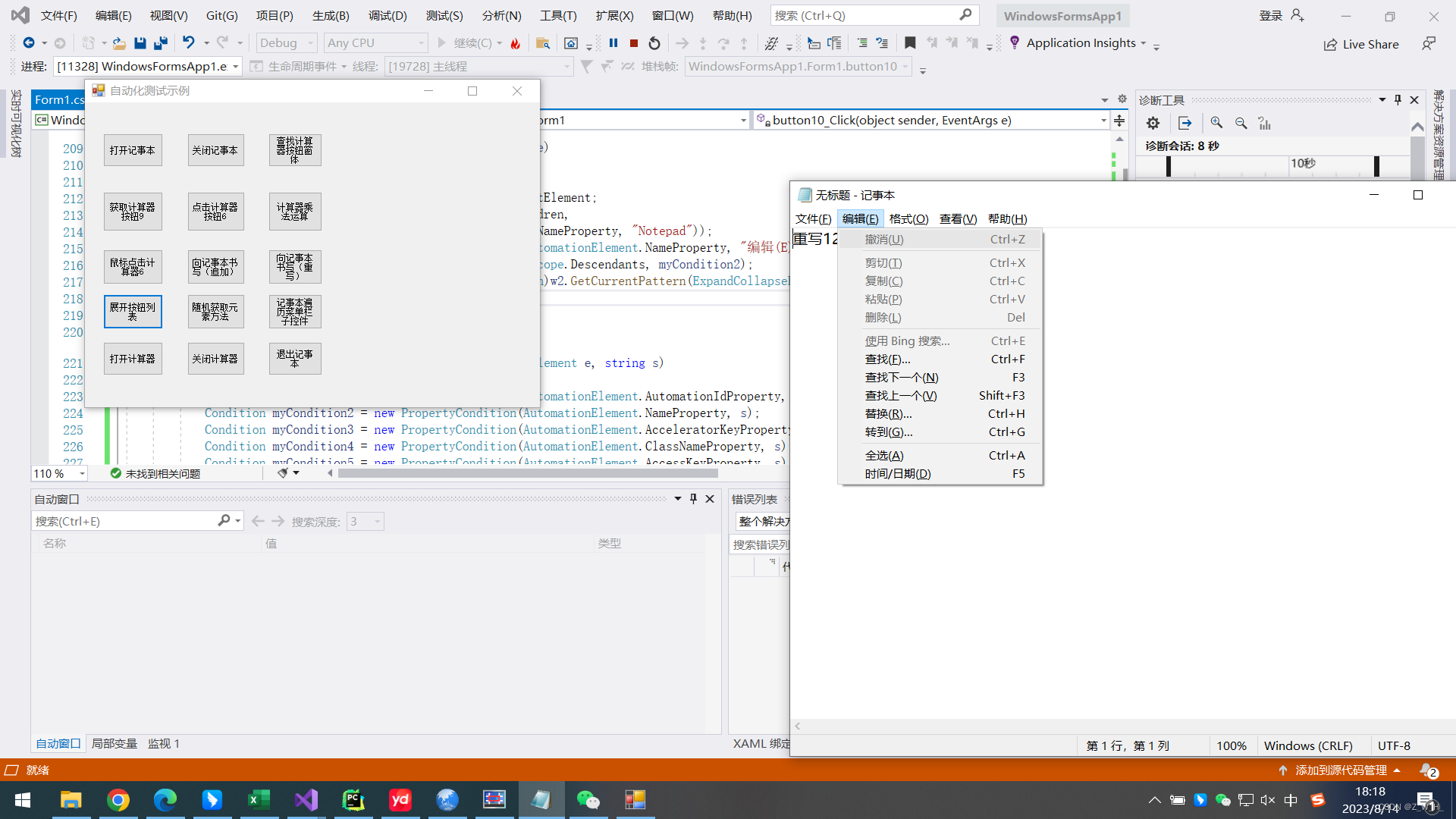
Task: Click the Save All toolbar icon
Action: 160,43
